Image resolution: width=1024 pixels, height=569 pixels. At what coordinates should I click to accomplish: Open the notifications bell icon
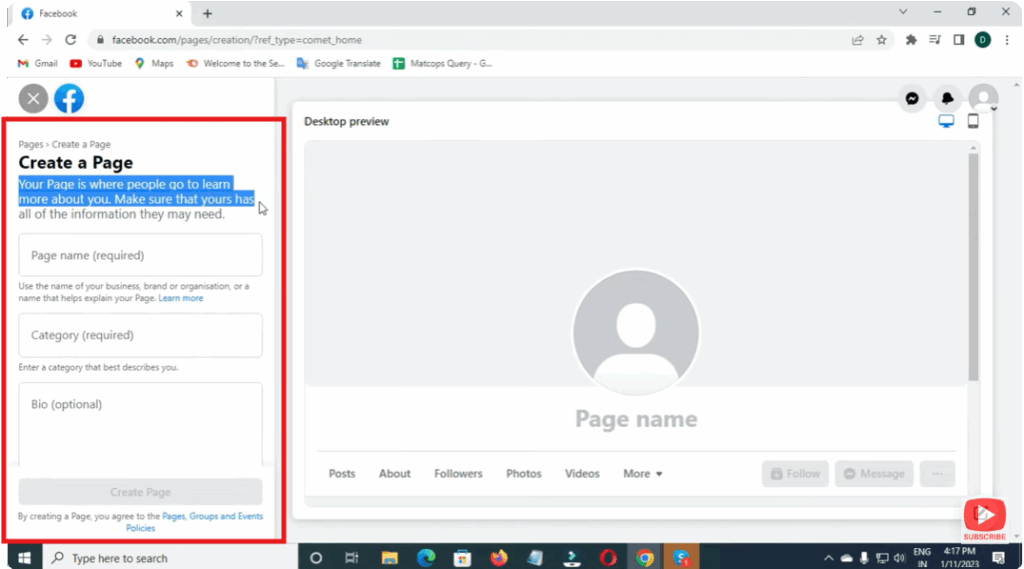[947, 99]
